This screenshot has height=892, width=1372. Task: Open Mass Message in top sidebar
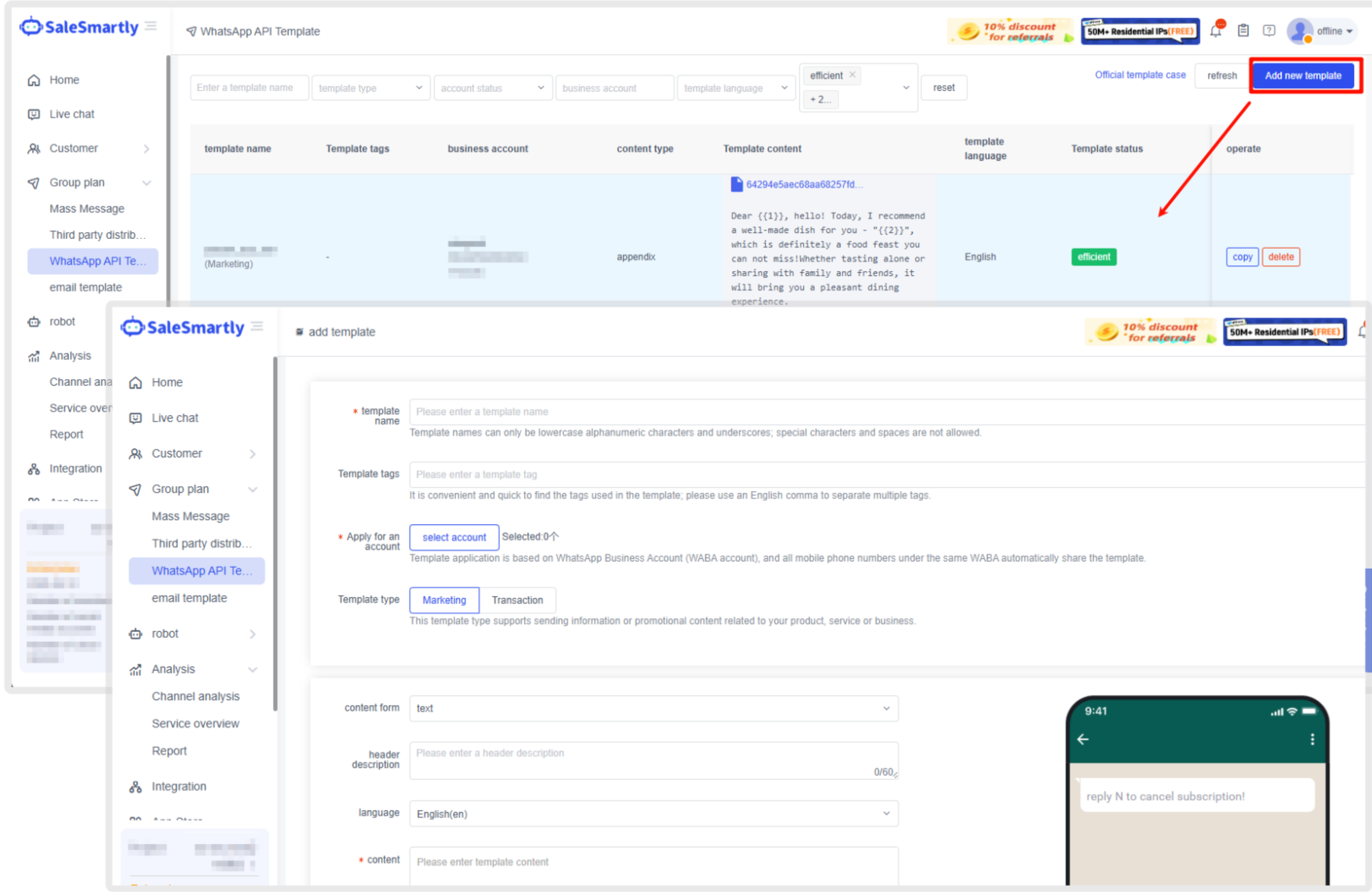tap(86, 209)
